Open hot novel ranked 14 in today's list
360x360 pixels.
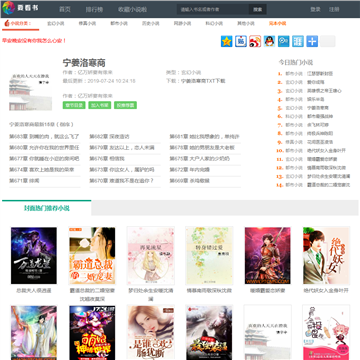[328, 185]
